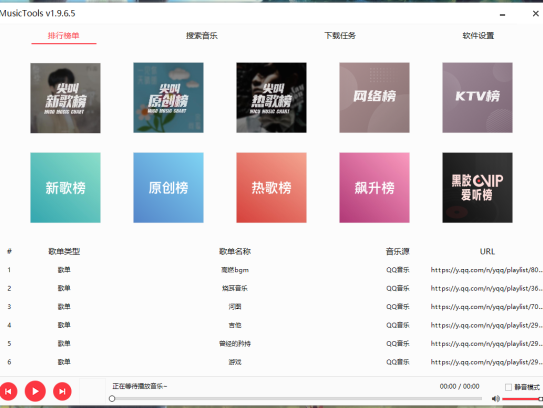Start playback with the play button
The width and height of the screenshot is (543, 408).
coord(35,391)
